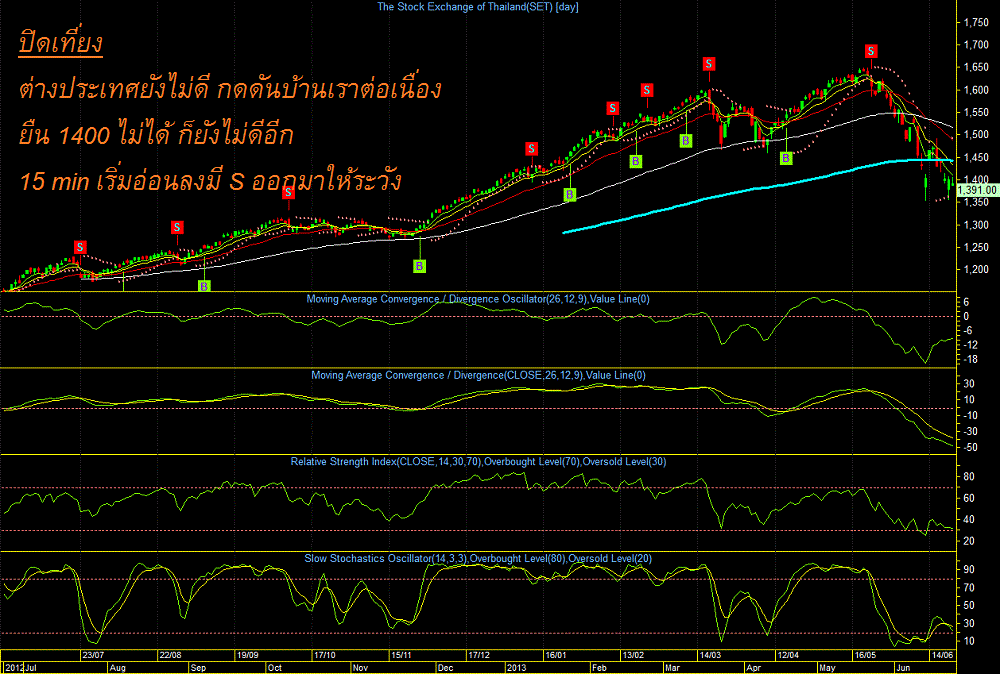Image resolution: width=1000 pixels, height=674 pixels.
Task: Select the S sell marker near the 22/08 date
Action: [177, 227]
